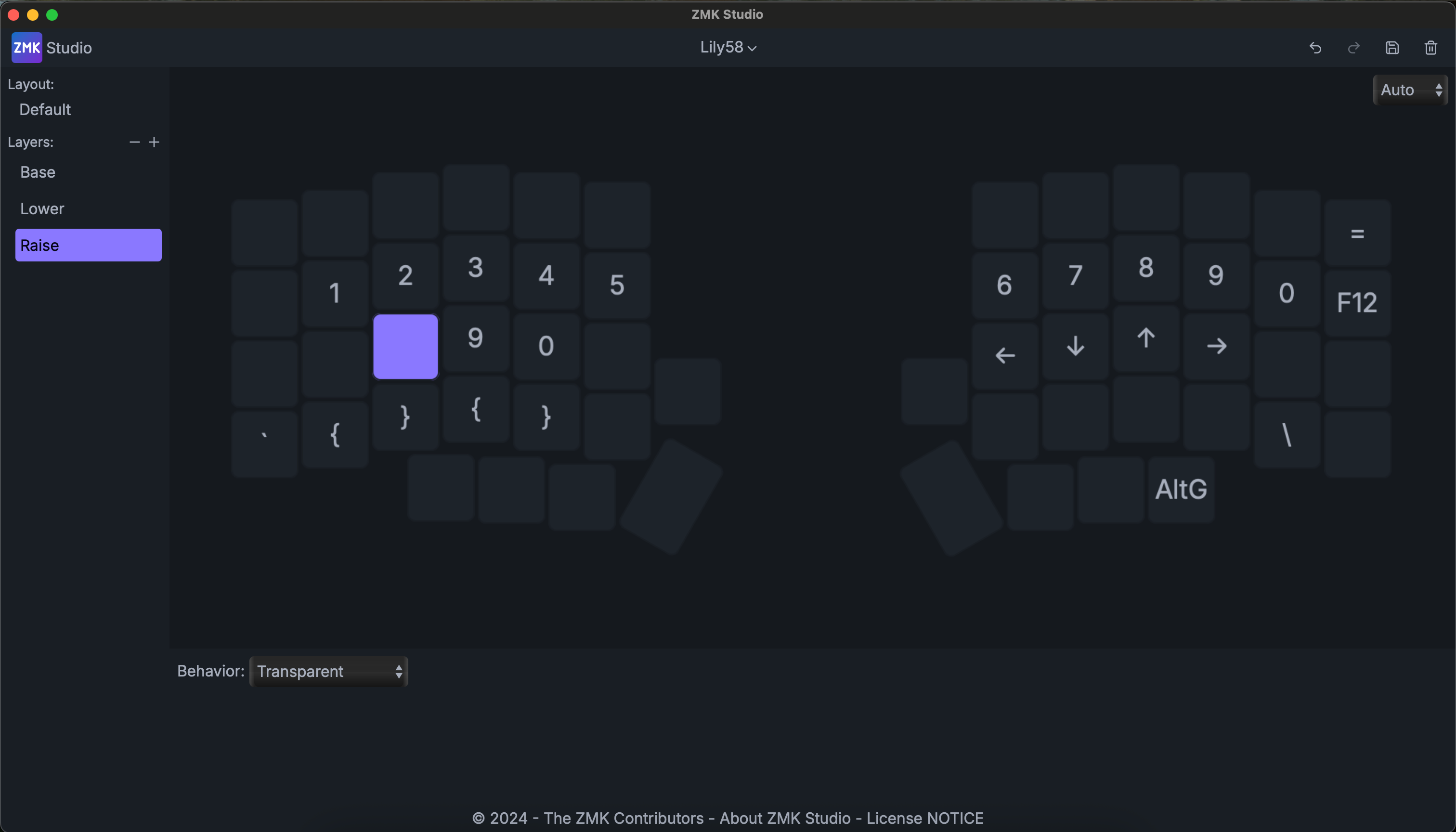Click the redo arrow icon
Viewport: 1456px width, 832px height.
click(1353, 48)
